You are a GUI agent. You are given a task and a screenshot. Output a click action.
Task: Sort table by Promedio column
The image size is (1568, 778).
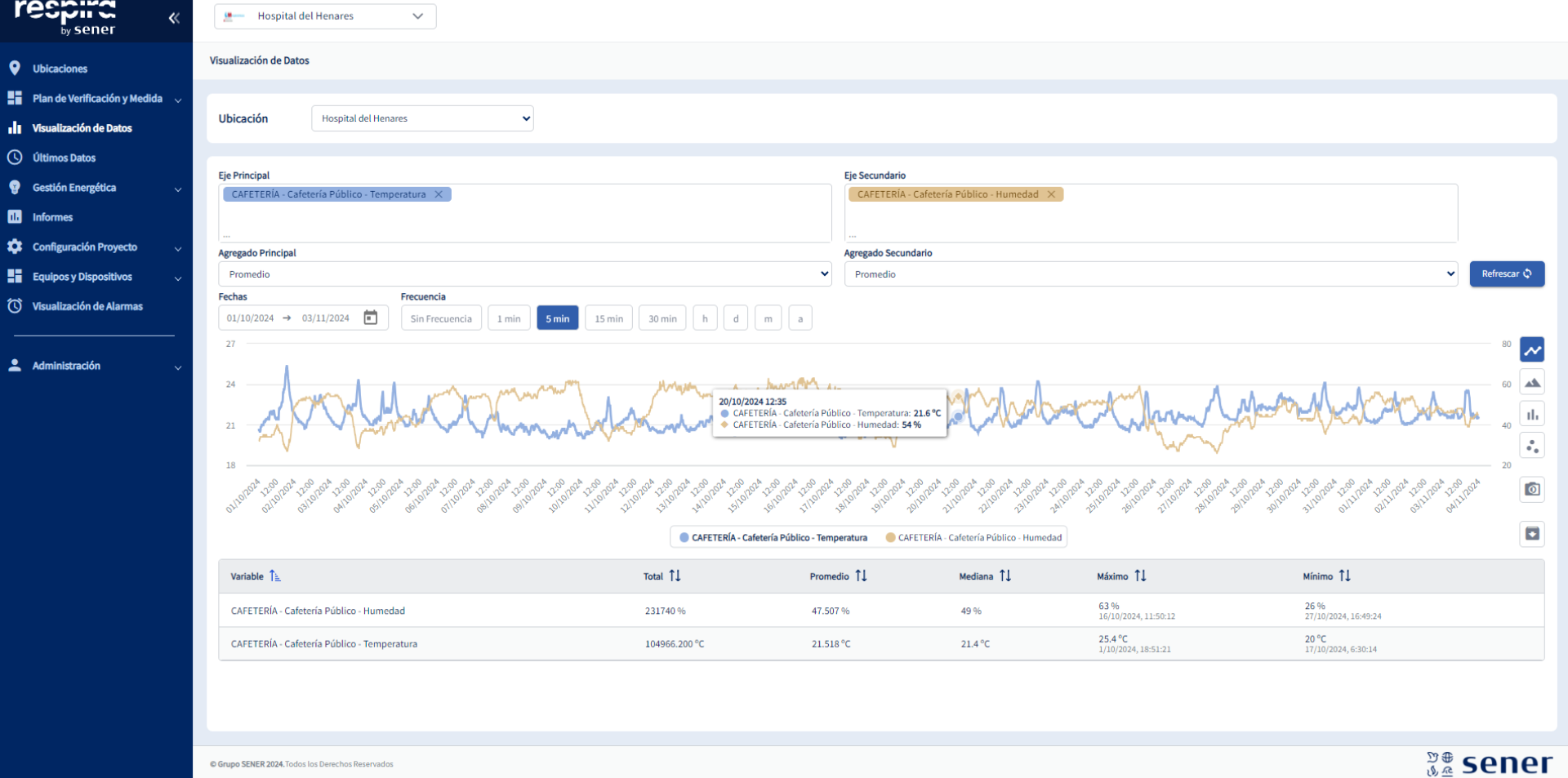pos(861,576)
